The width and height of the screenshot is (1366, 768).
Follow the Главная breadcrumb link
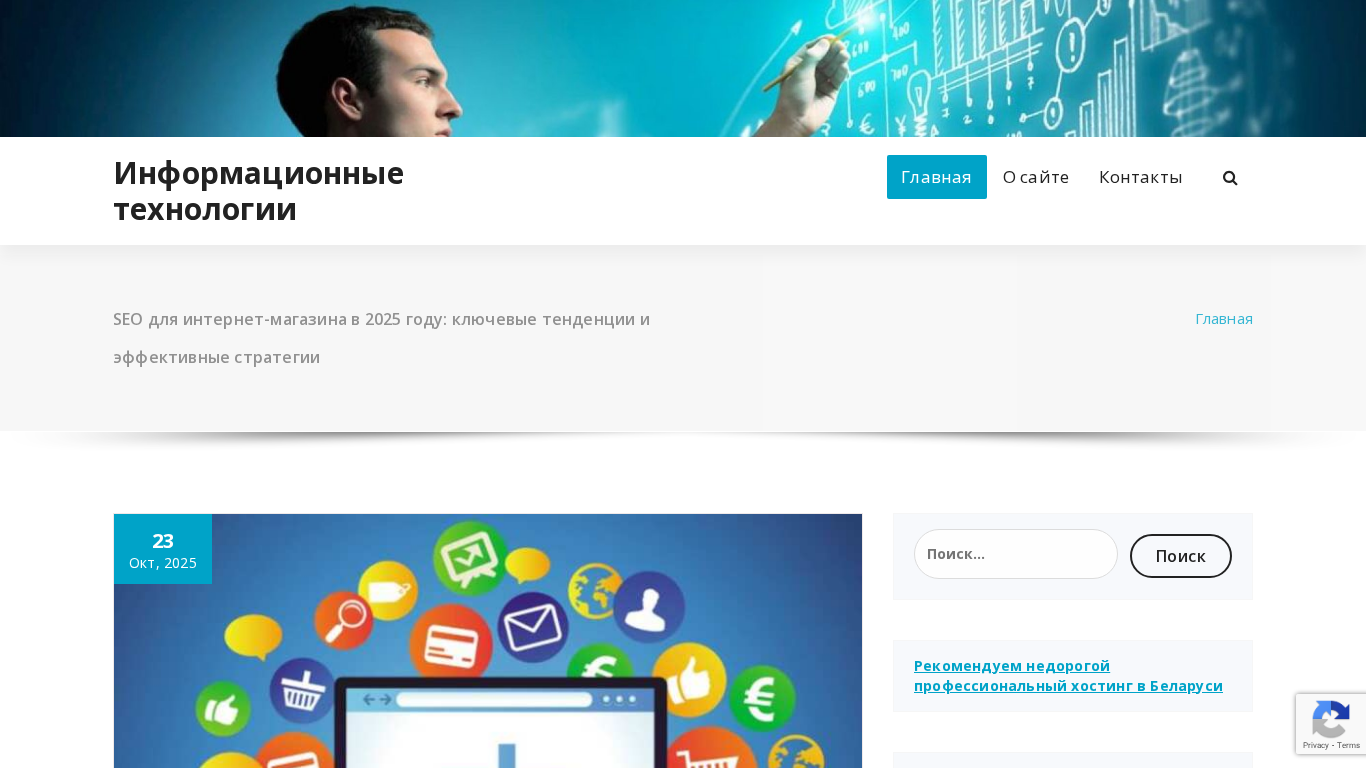[1224, 319]
